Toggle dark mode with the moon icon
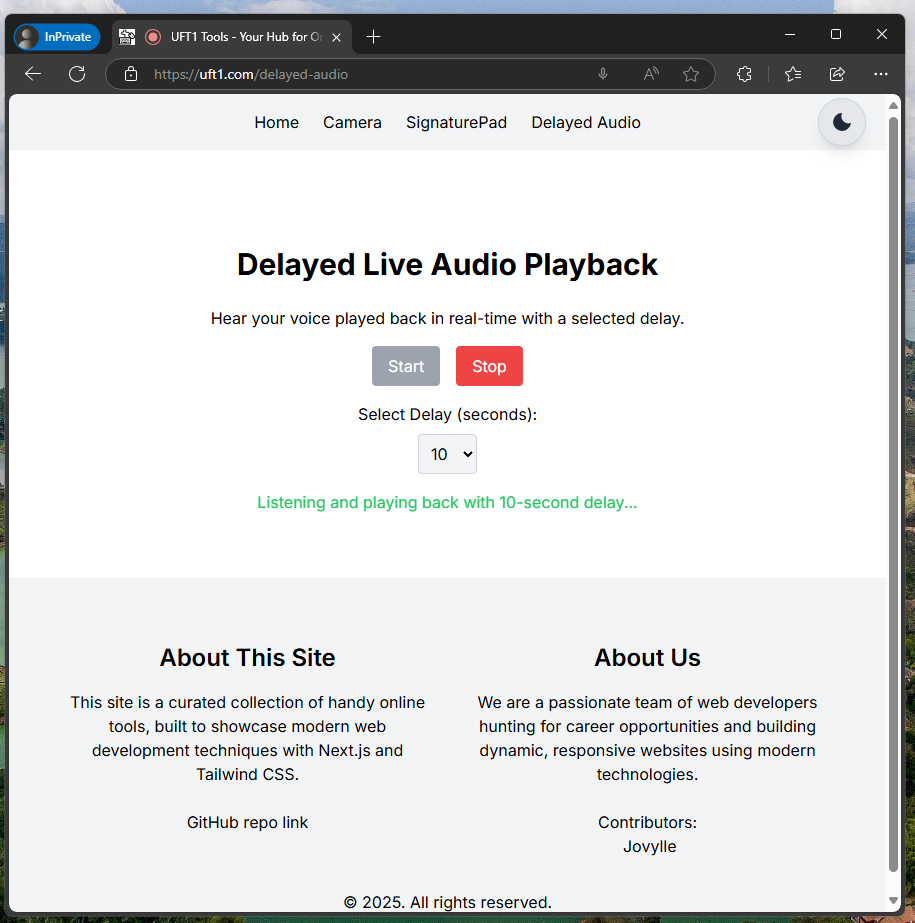Viewport: 915px width, 923px height. (x=841, y=122)
